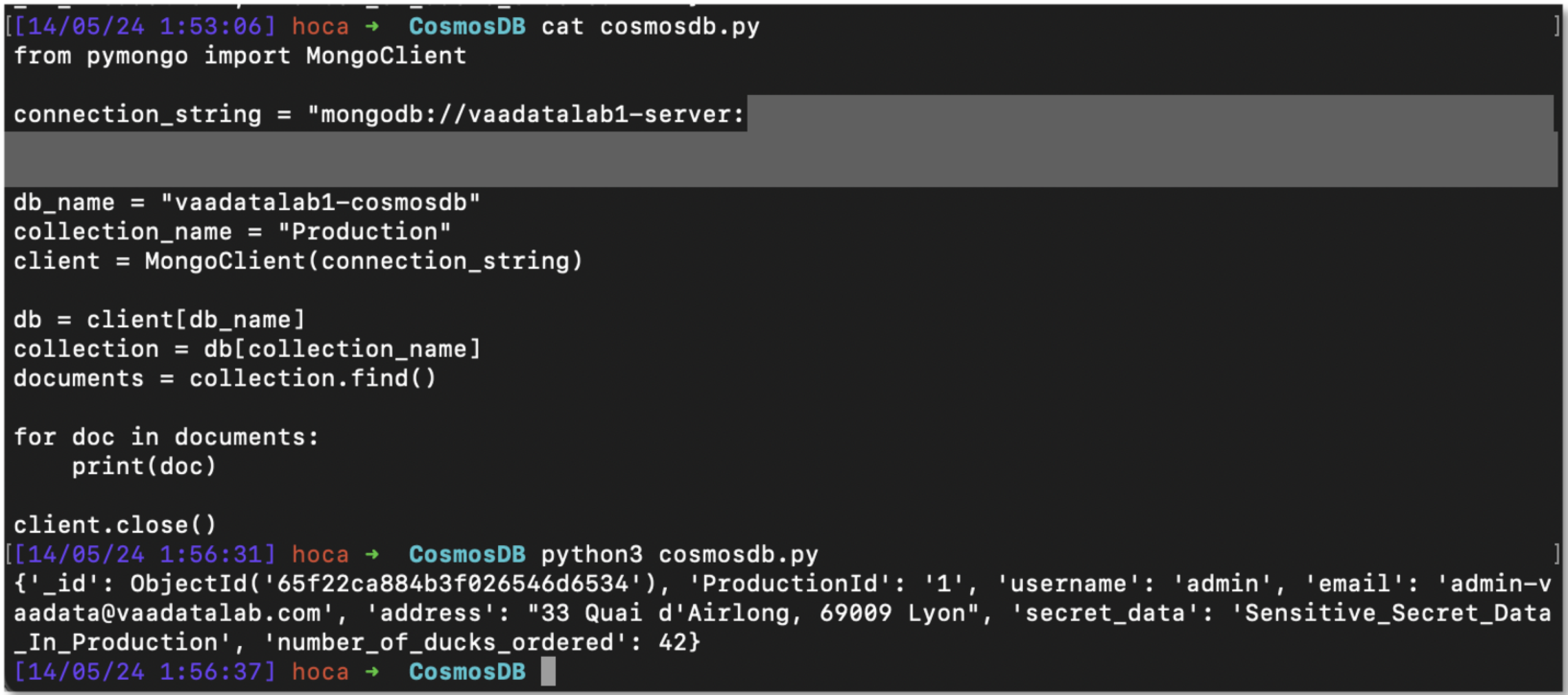The height and width of the screenshot is (695, 1568).
Task: Click the green arrow on the last prompt
Action: pyautogui.click(x=372, y=672)
